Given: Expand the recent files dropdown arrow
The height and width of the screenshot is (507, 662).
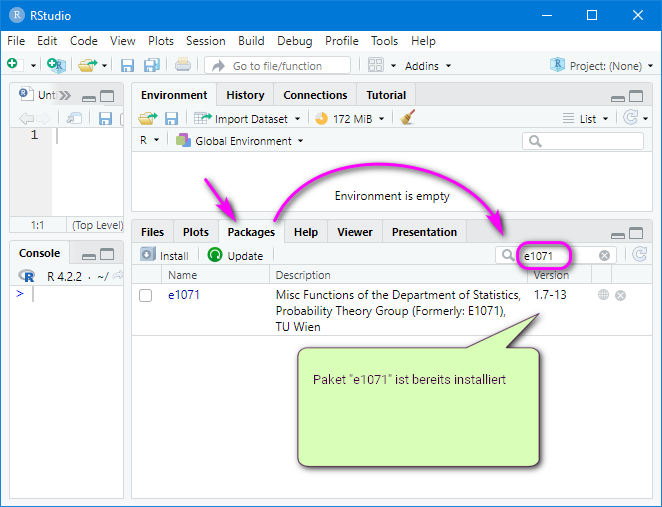Looking at the screenshot, I should [104, 66].
